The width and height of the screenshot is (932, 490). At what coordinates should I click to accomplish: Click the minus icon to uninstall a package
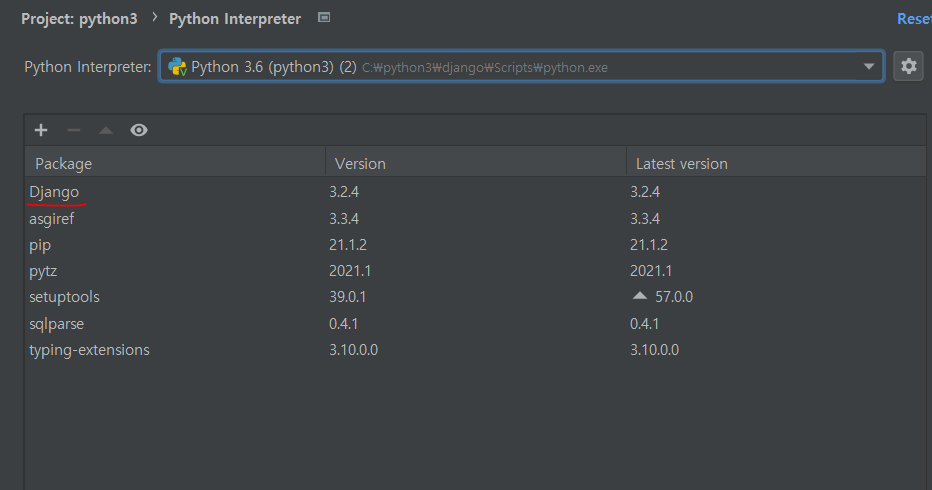74,130
